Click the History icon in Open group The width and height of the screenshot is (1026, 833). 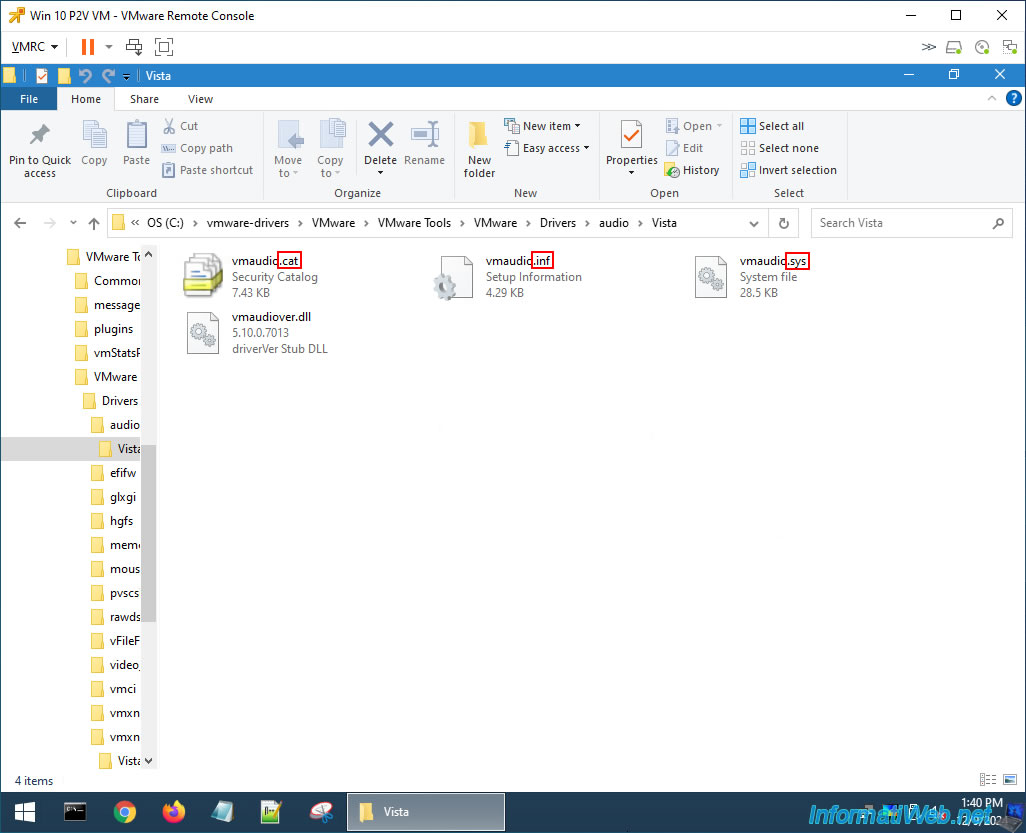point(672,170)
